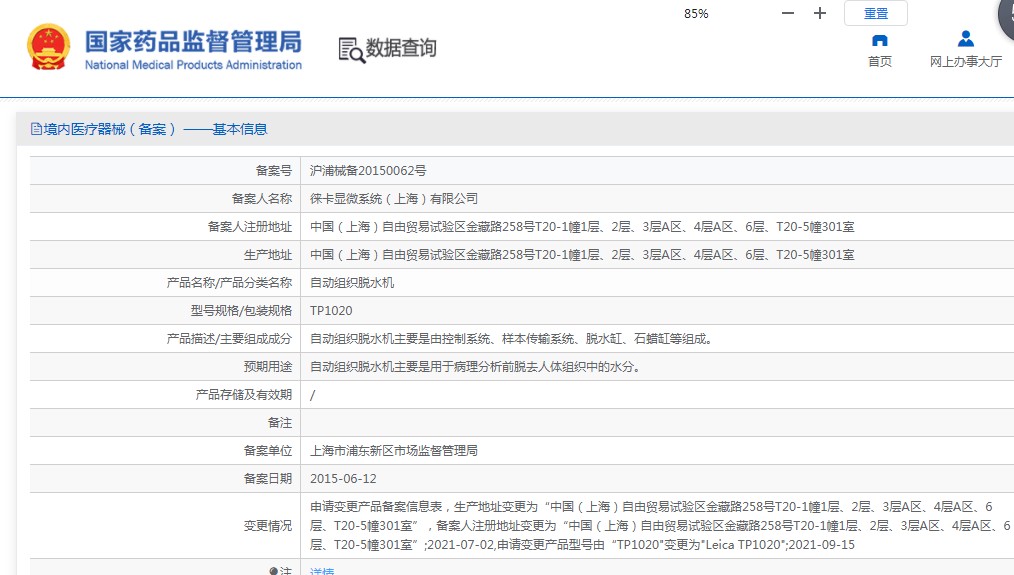Click the 上海市浦东新区市场监督管理局 filing authority cell
Viewport: 1014px width, 575px height.
pyautogui.click(x=394, y=451)
